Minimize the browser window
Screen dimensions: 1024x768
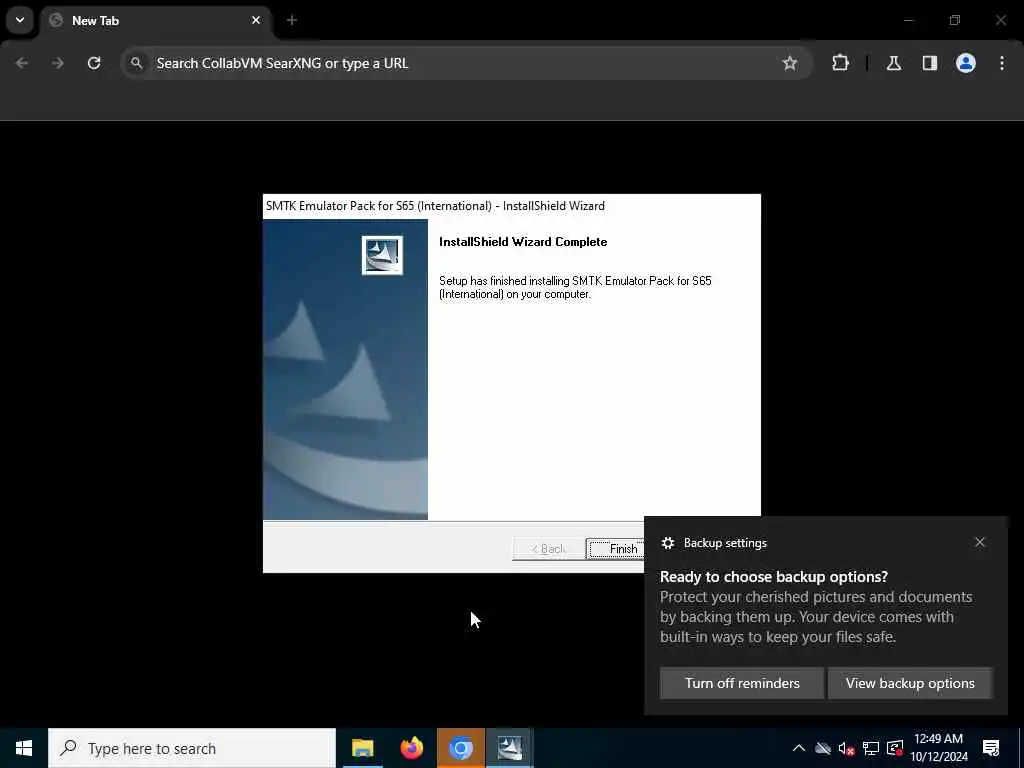click(x=908, y=20)
